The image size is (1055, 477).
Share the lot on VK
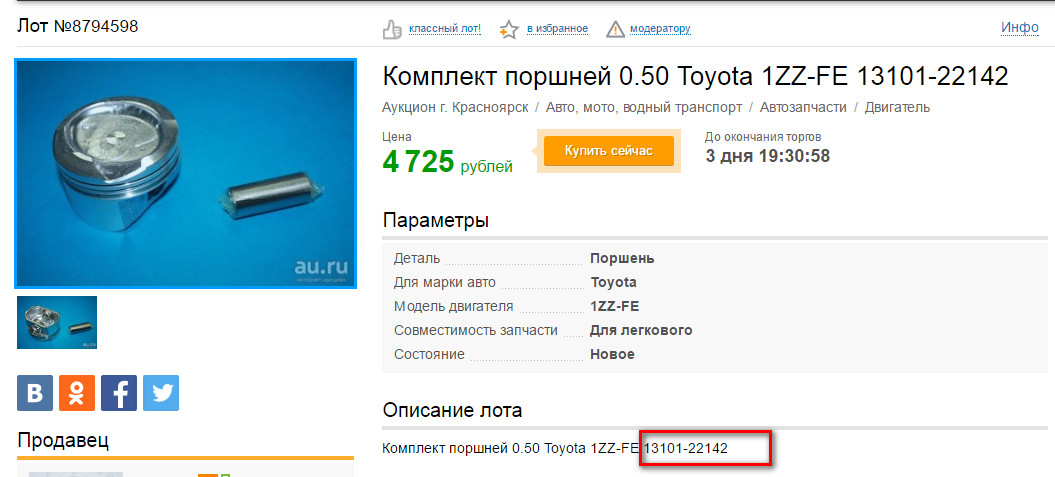pos(35,393)
